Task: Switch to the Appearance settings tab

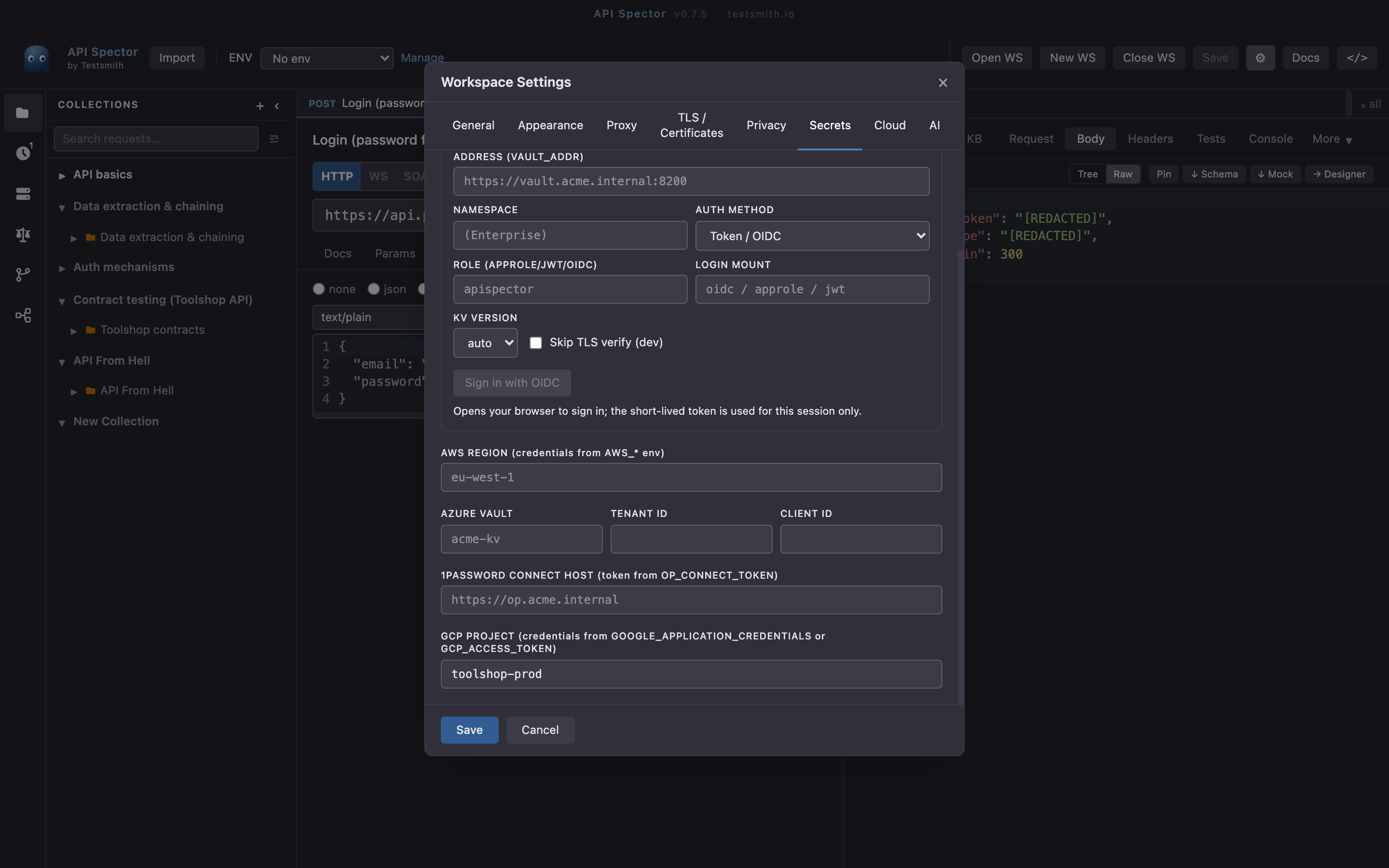Action: point(550,125)
